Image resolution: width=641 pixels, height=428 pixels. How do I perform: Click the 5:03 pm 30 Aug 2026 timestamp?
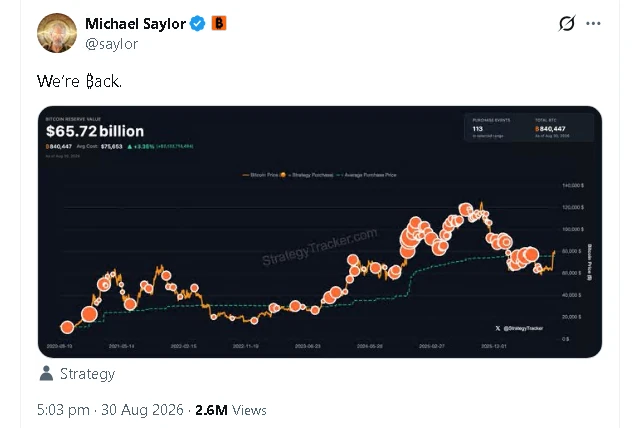110,410
